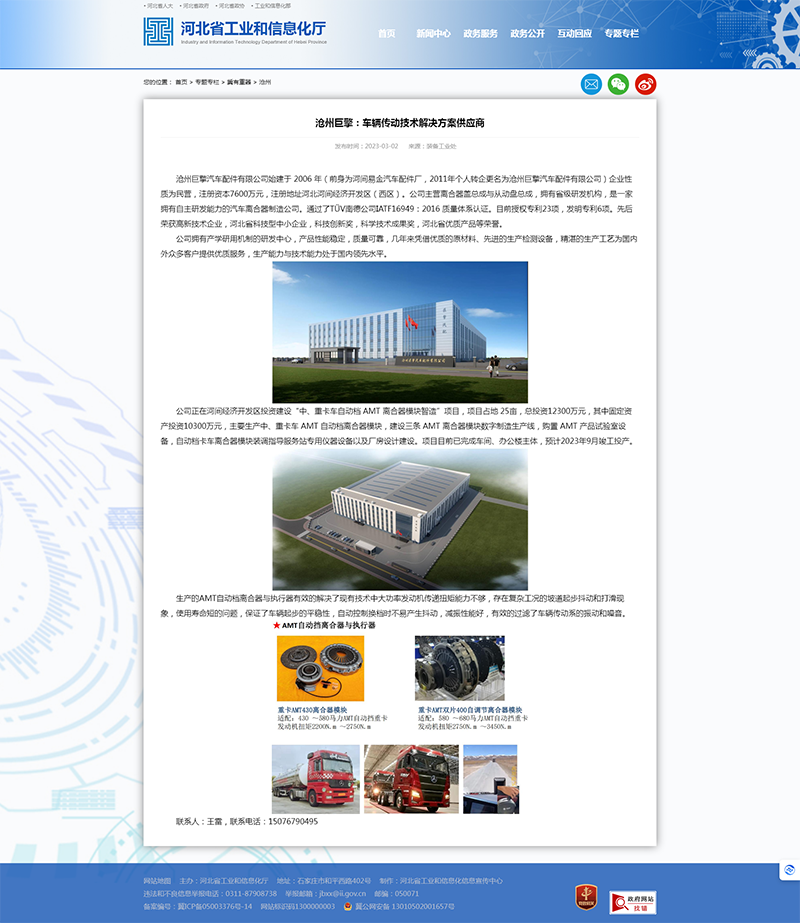Click 首页 in the breadcrumb trail

tap(181, 82)
